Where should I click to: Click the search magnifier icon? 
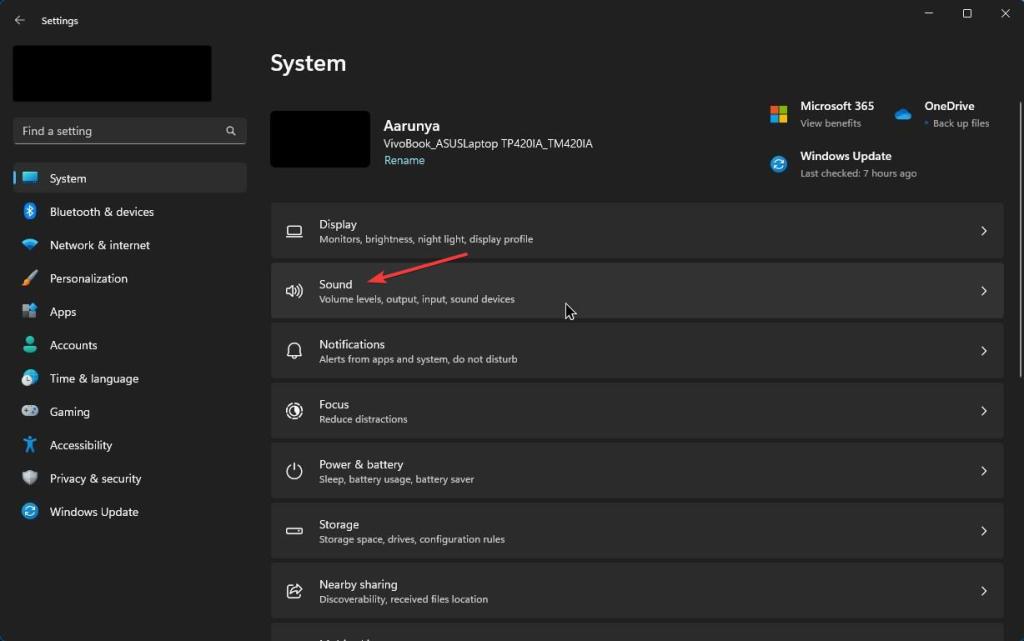[x=231, y=131]
